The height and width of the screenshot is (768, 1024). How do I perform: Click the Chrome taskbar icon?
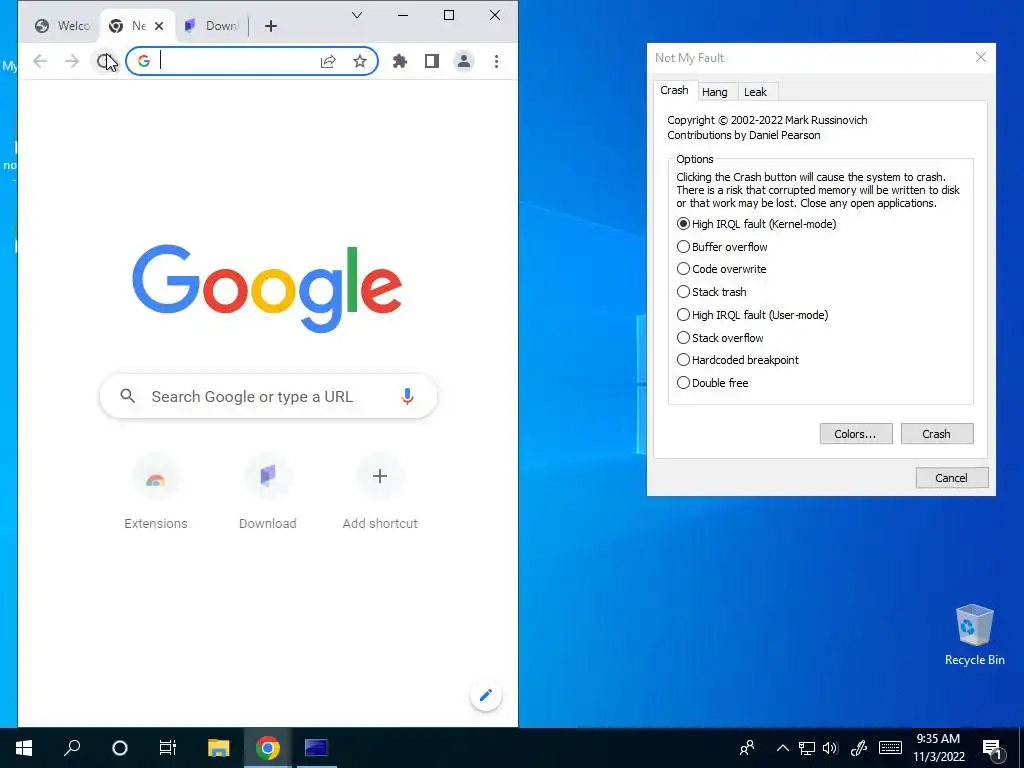(x=268, y=748)
